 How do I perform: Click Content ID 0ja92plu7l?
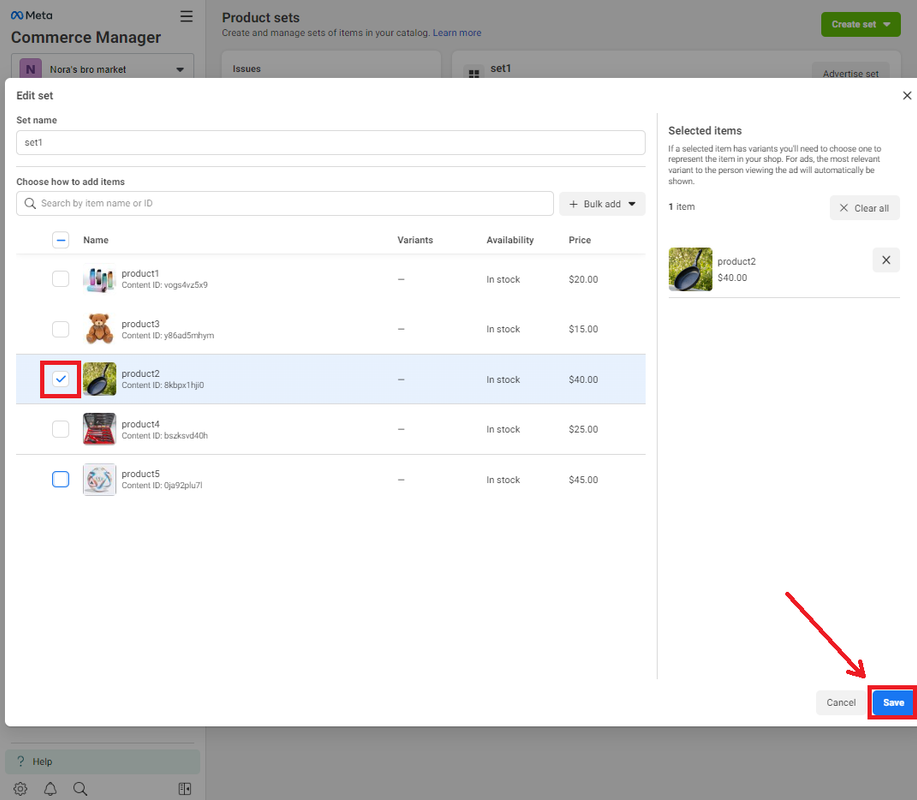coord(162,485)
